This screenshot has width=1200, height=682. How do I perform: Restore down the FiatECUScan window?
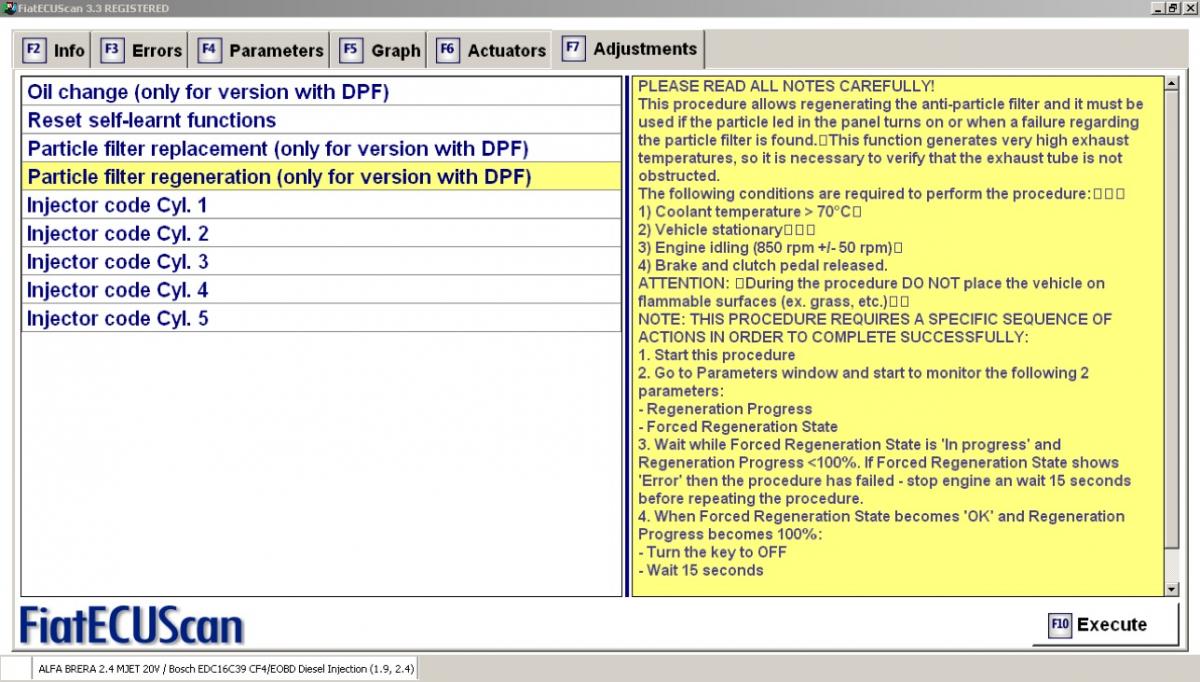pos(1172,8)
